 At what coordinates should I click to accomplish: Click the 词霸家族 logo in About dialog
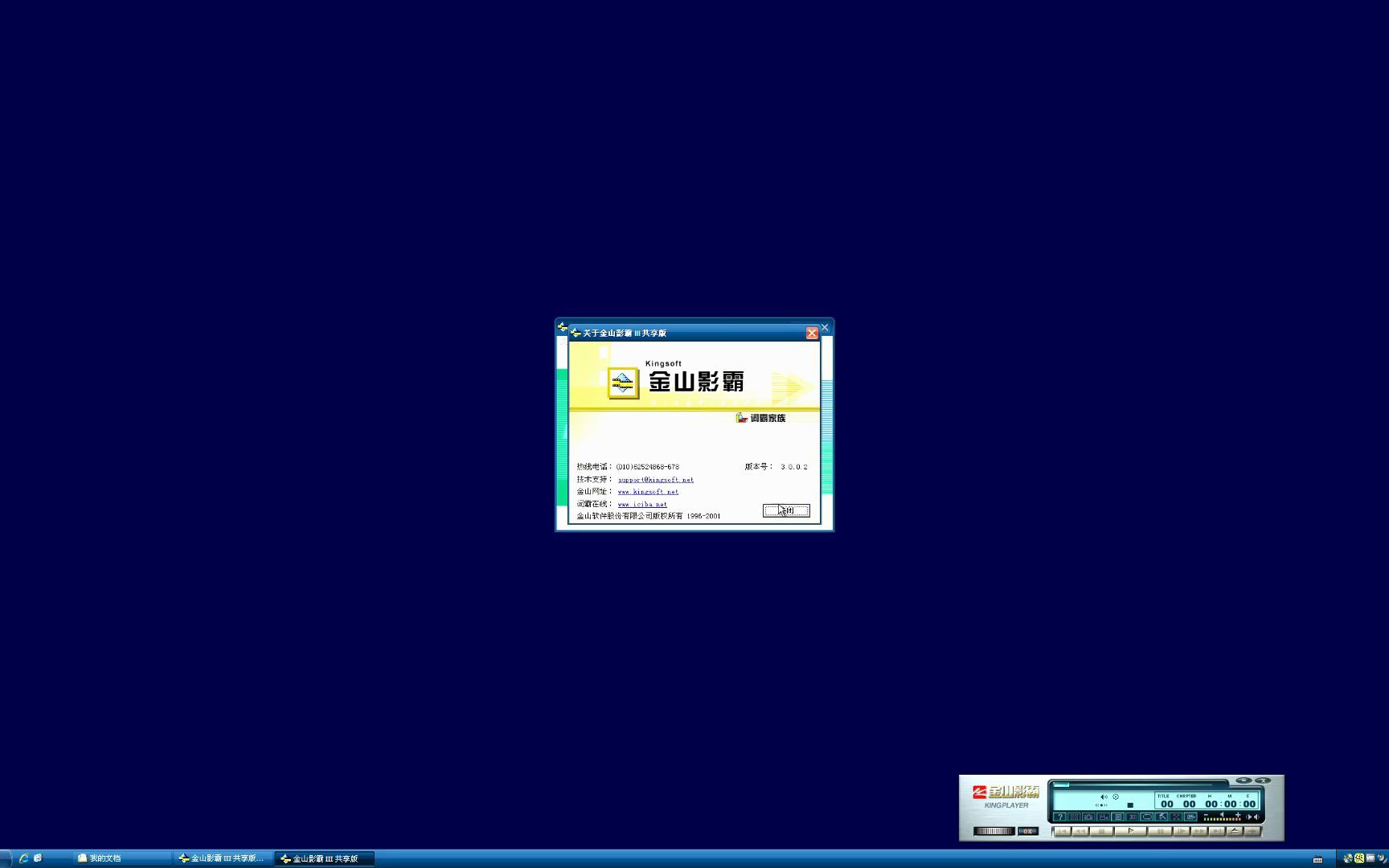coord(761,418)
